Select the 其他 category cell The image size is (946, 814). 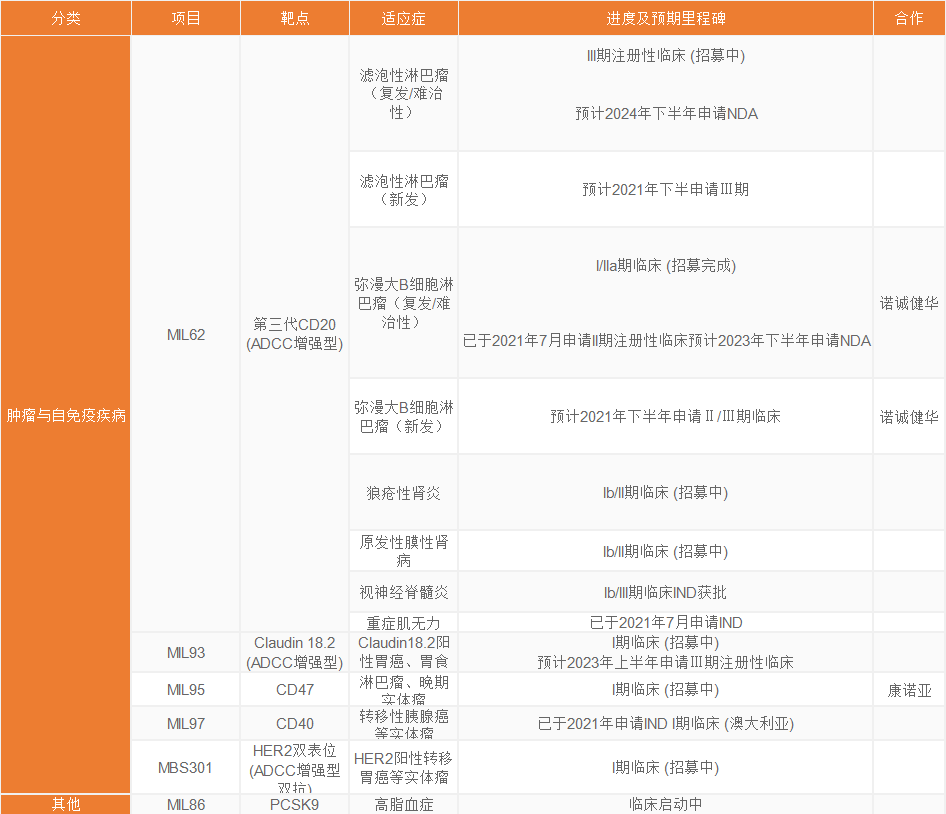pos(65,804)
